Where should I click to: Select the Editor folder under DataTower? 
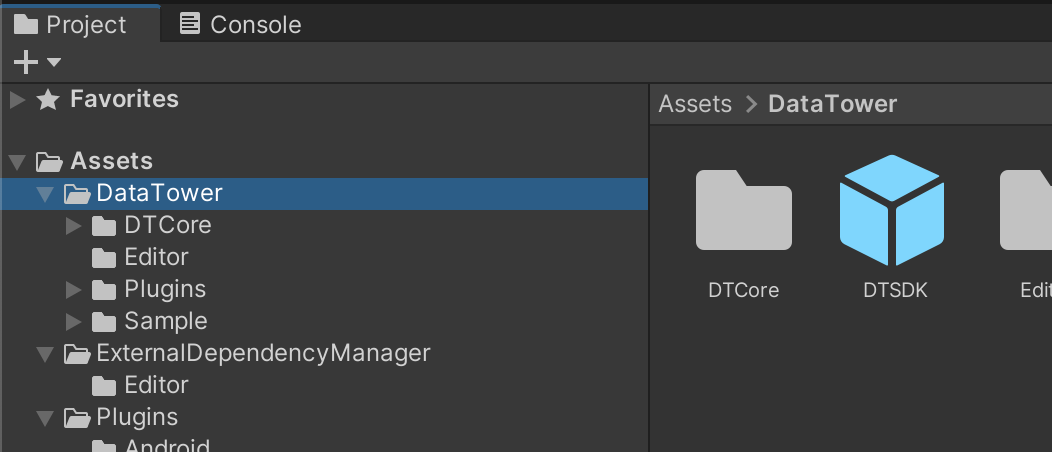coord(156,257)
